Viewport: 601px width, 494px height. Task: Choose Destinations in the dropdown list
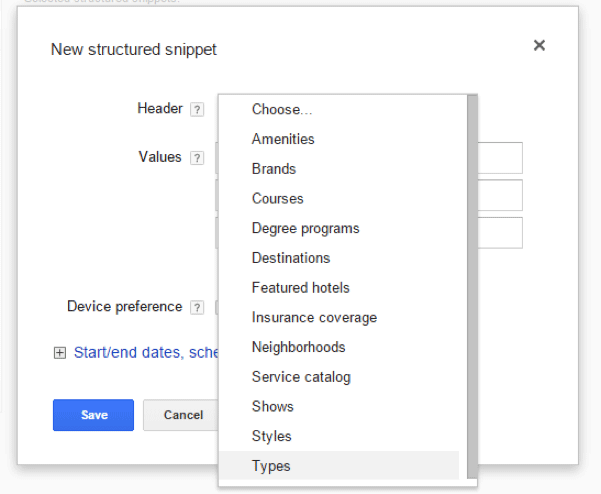290,258
